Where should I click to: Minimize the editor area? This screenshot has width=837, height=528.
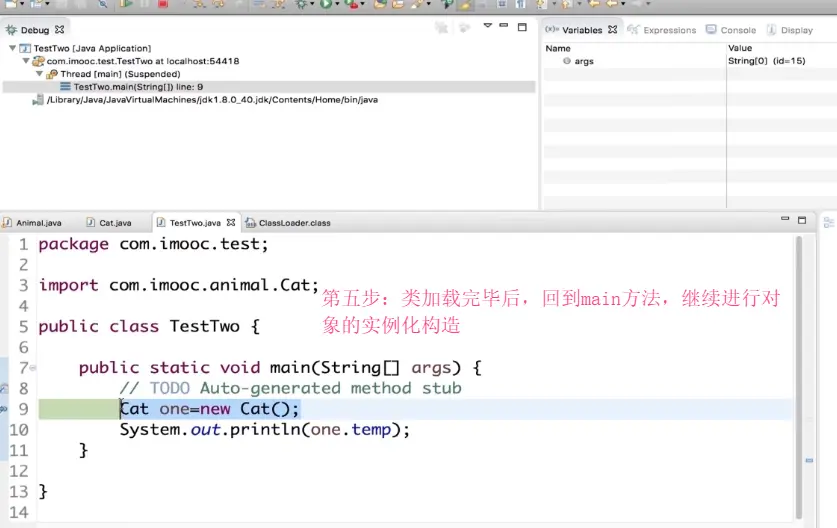[785, 218]
